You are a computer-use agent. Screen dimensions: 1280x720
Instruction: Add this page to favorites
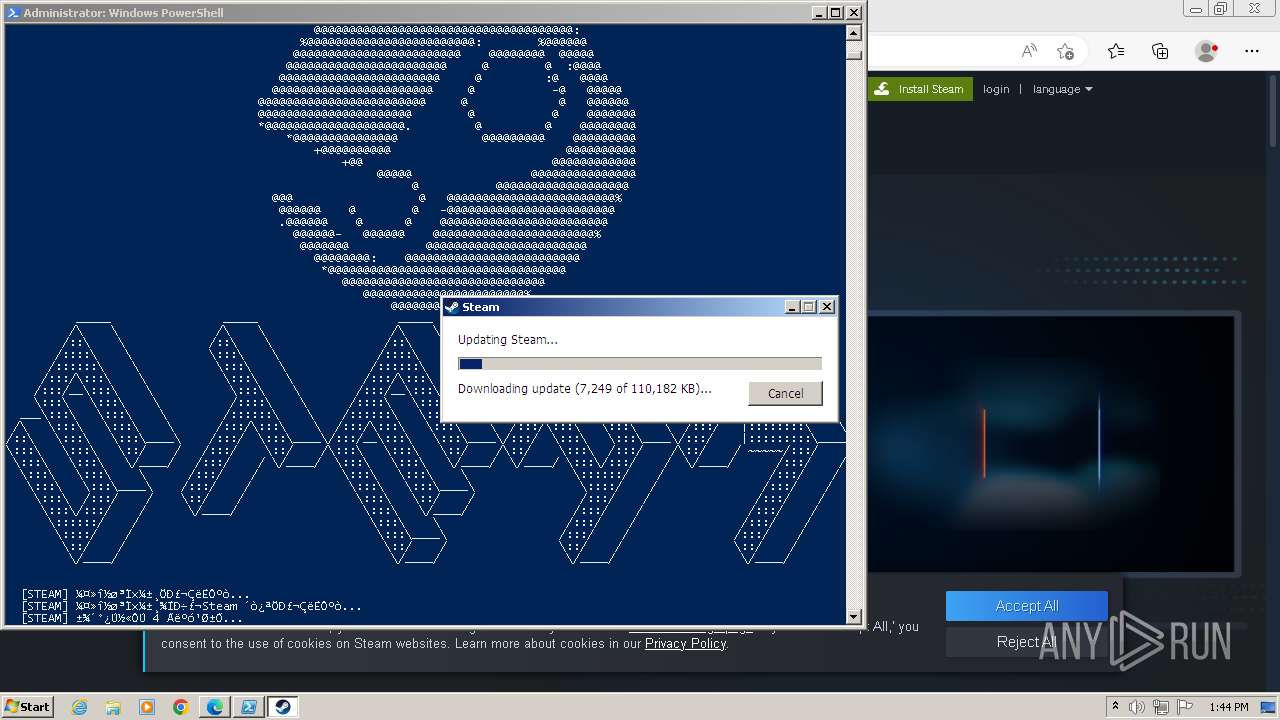click(x=1065, y=51)
